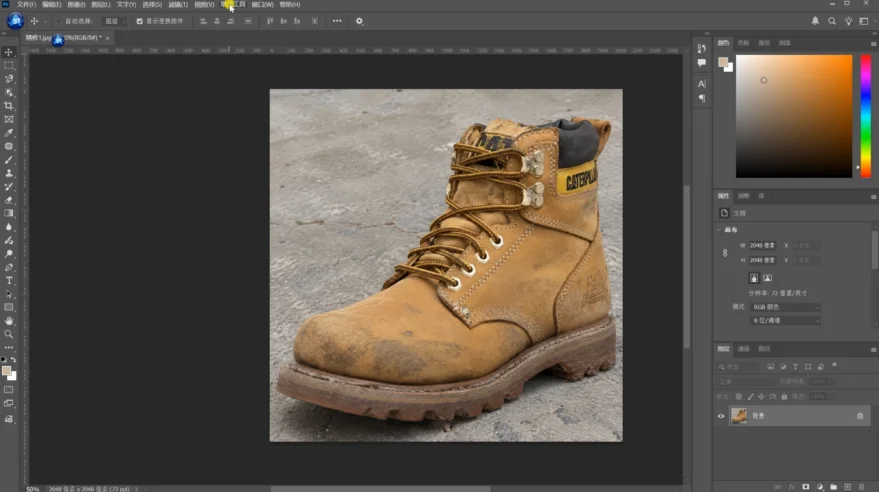Open the workspace switcher icon

pos(864,21)
